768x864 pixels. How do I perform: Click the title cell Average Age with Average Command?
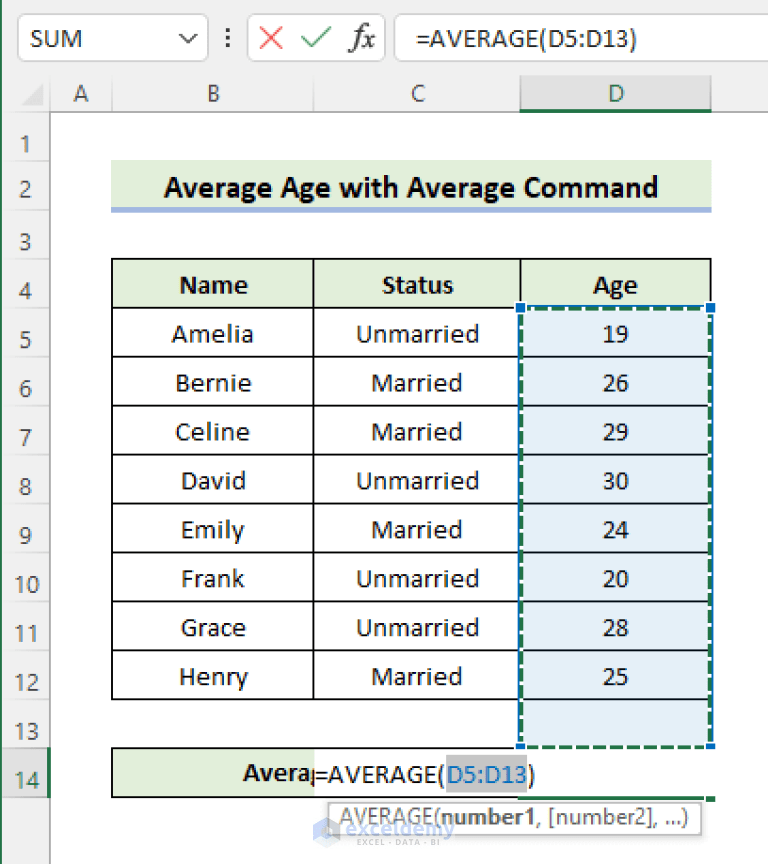(411, 187)
